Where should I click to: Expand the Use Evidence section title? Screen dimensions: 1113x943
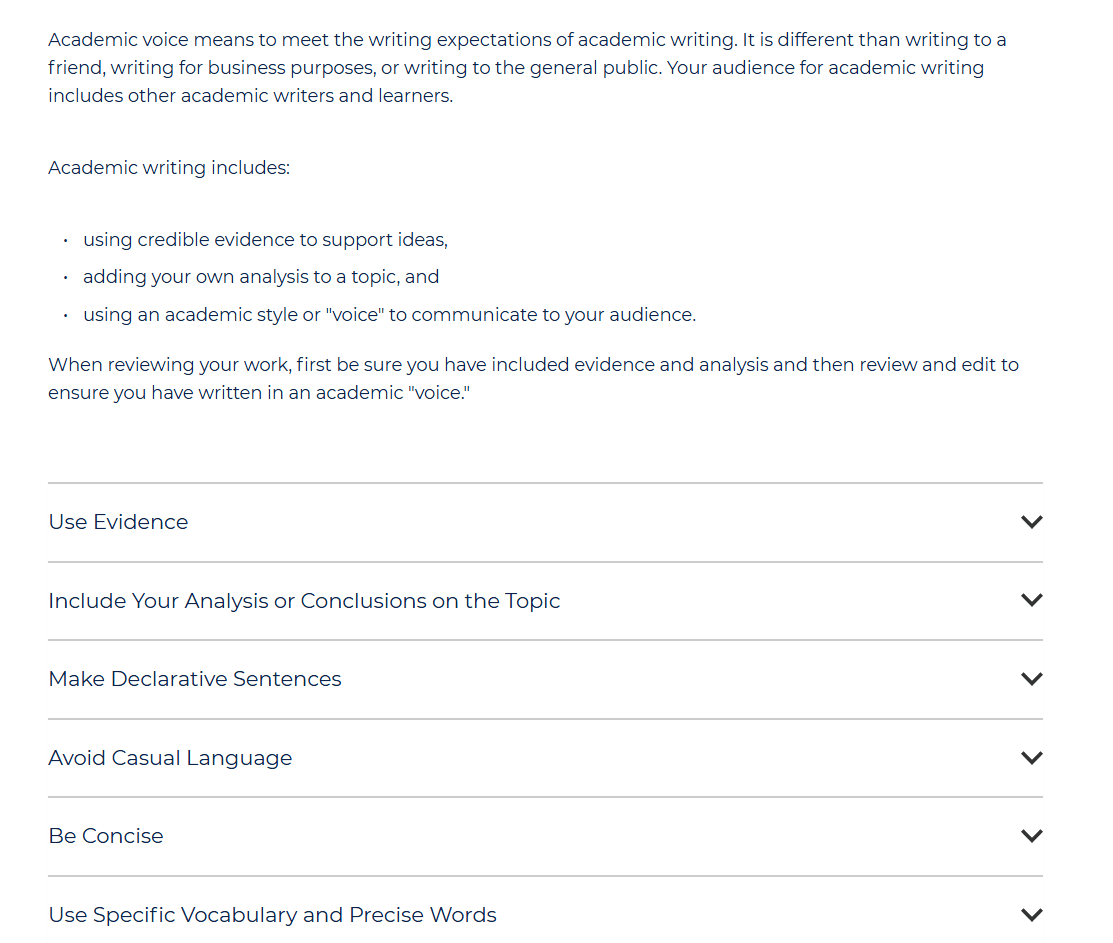(x=119, y=522)
